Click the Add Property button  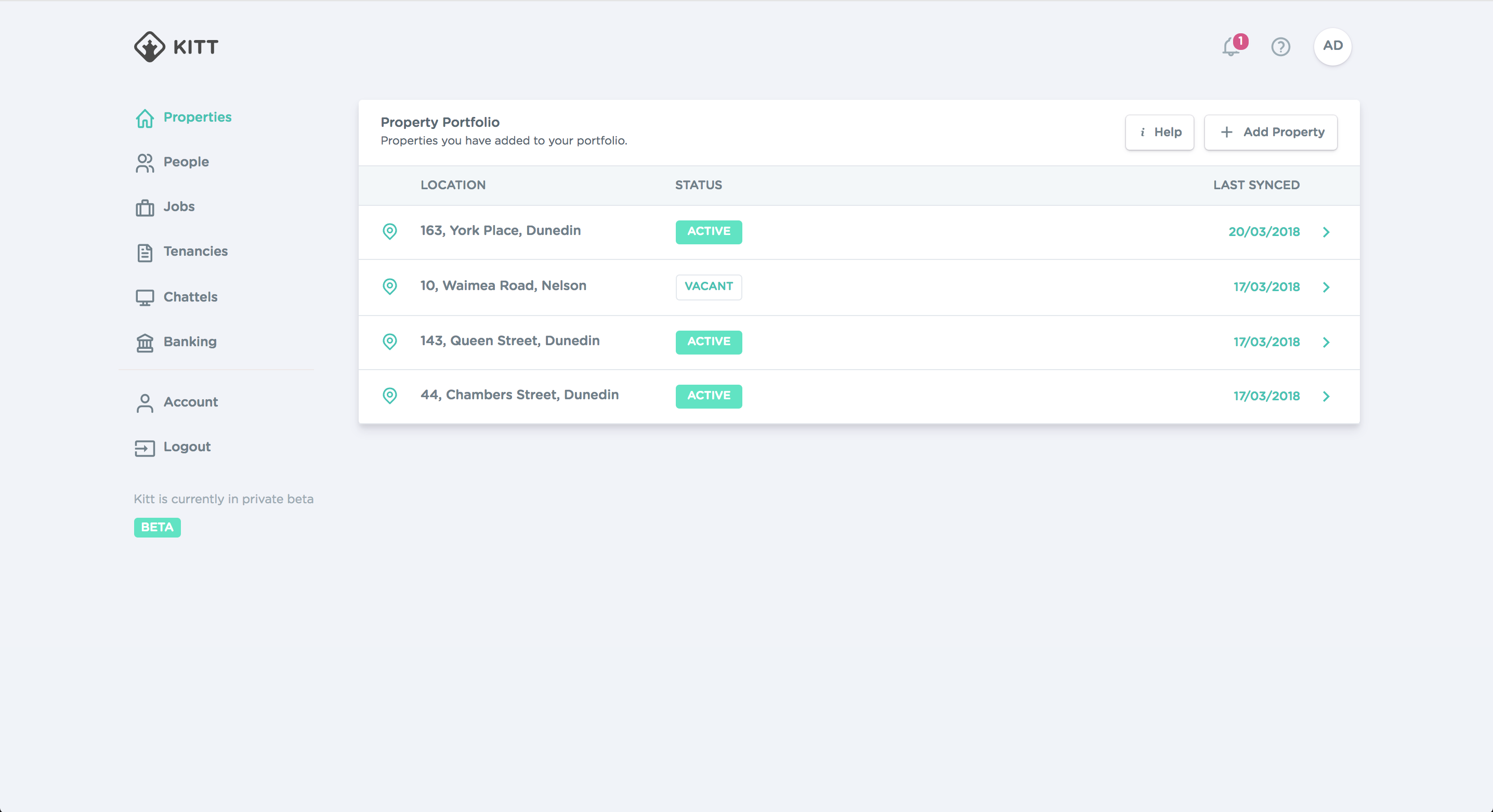(x=1271, y=132)
